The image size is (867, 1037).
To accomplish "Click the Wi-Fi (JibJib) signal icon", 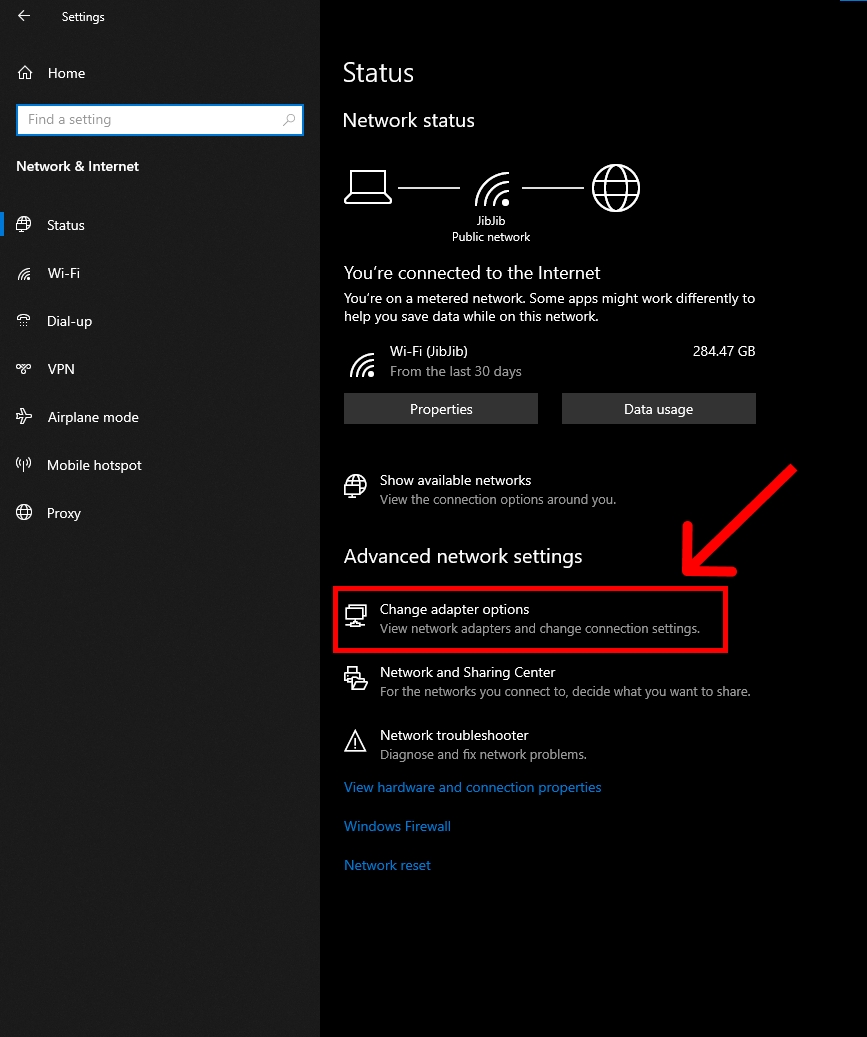I will coord(362,365).
